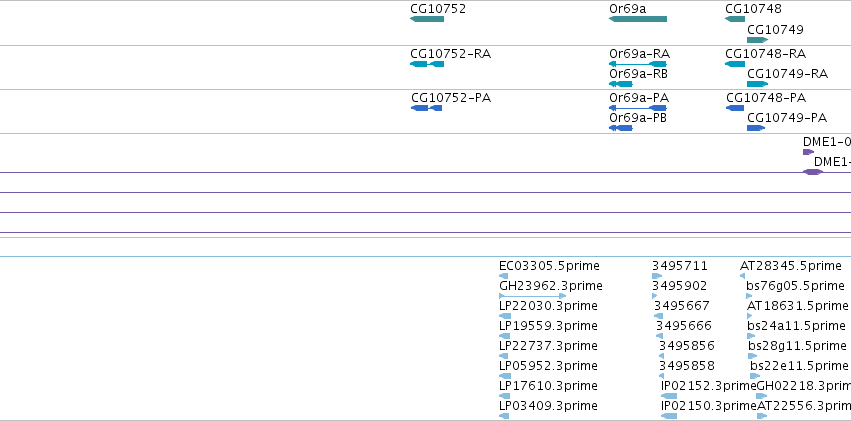Click the Or69a-PB label text
Viewport: 851px width, 421px height.
tap(638, 118)
